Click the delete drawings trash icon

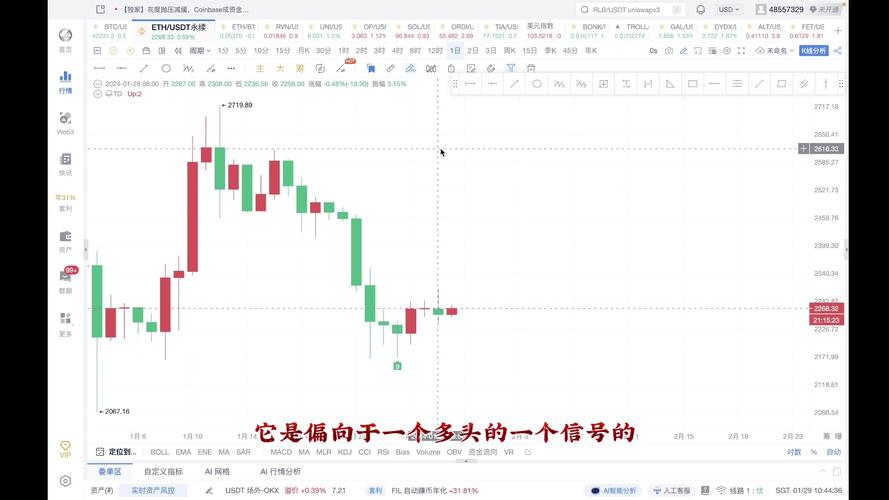[x=531, y=68]
